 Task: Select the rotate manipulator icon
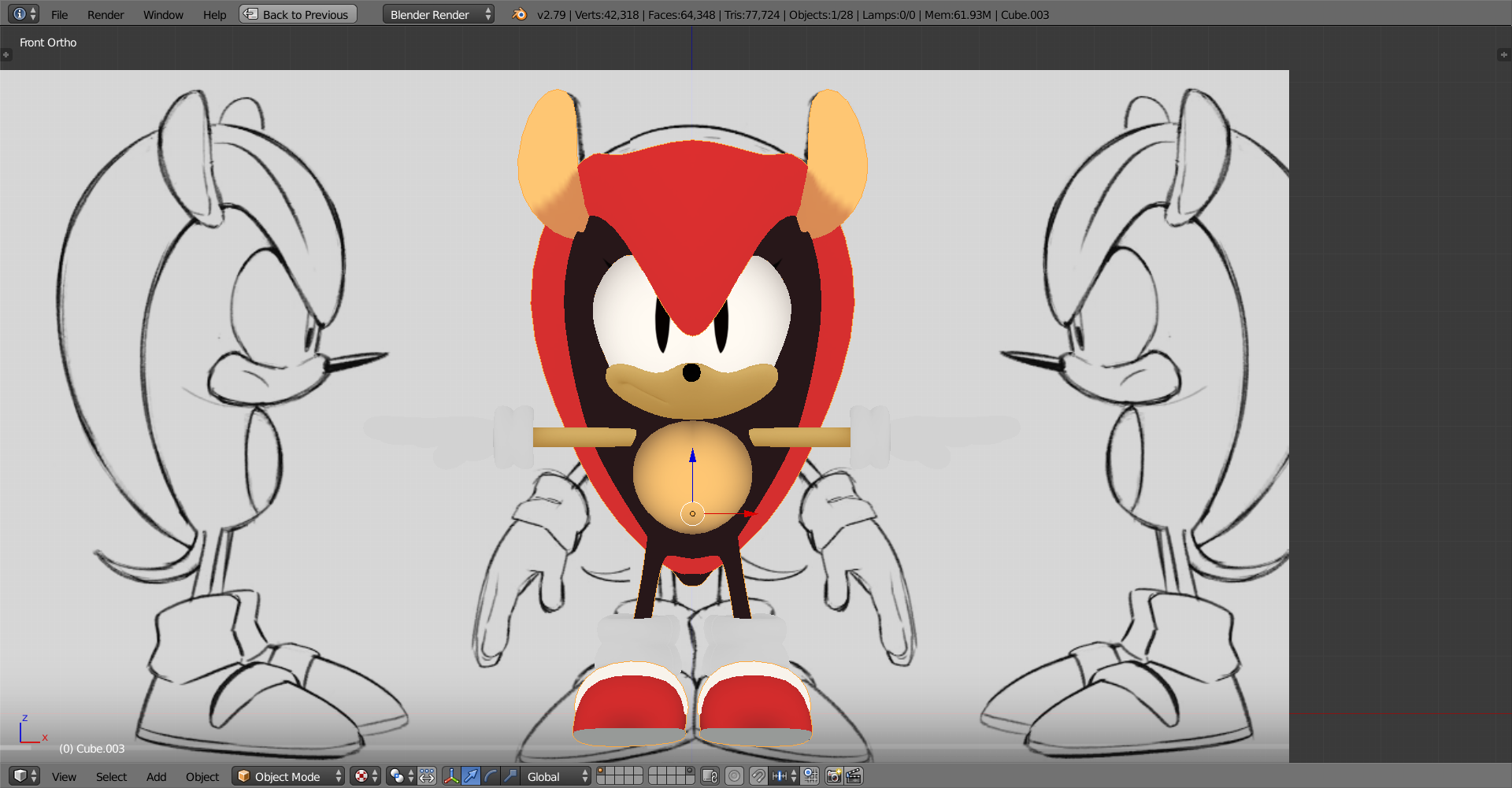point(491,776)
